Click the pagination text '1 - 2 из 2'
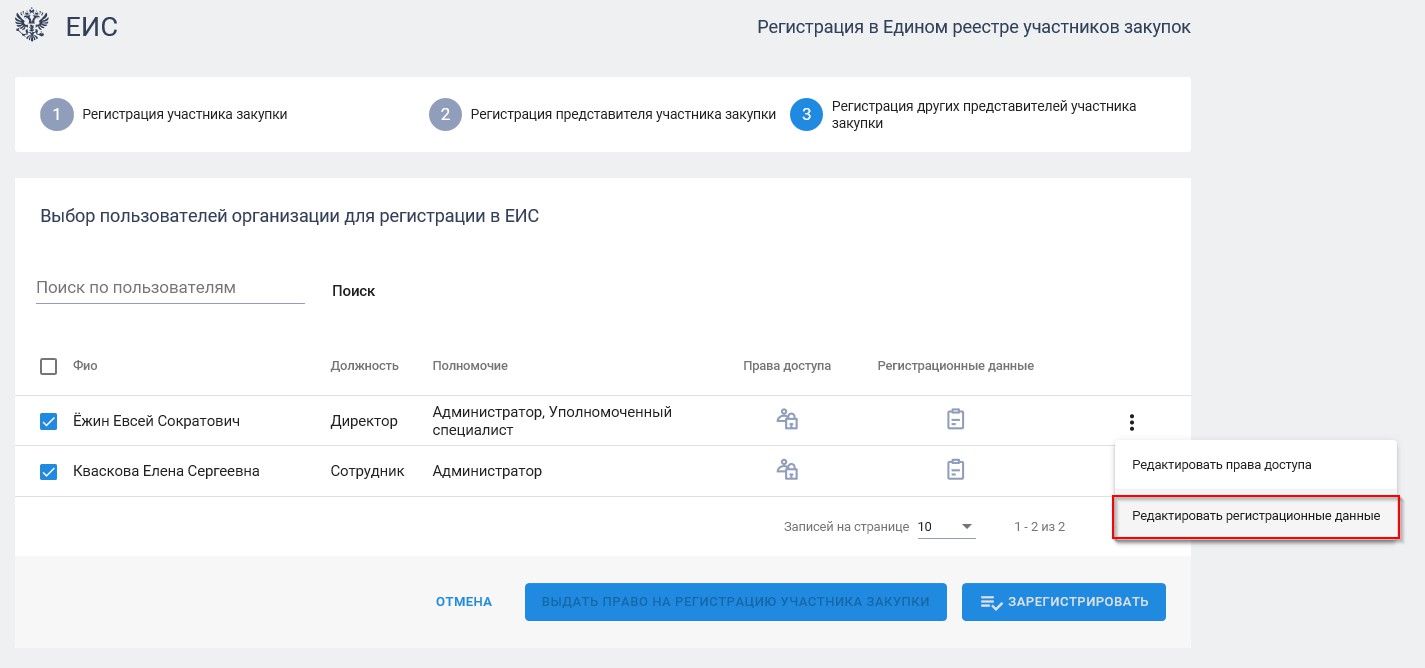 pyautogui.click(x=1040, y=527)
